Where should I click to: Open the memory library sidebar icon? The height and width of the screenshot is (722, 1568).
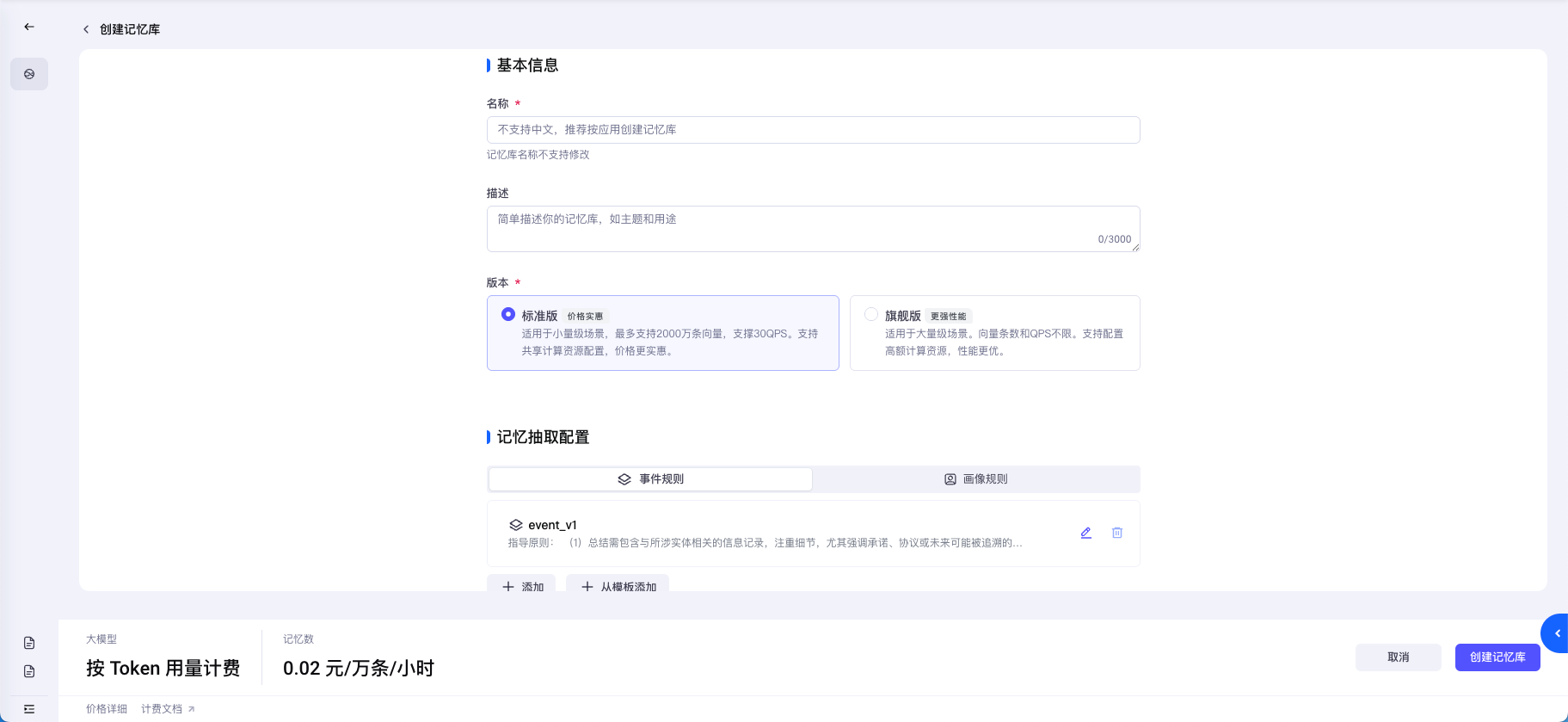[29, 74]
